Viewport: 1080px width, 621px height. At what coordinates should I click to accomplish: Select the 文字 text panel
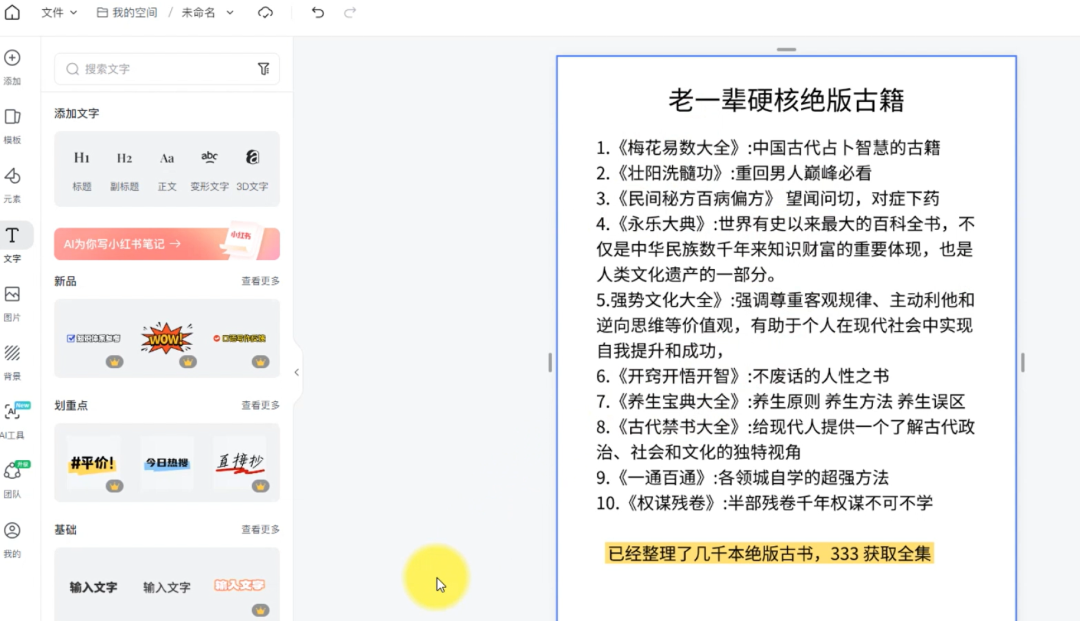click(12, 244)
